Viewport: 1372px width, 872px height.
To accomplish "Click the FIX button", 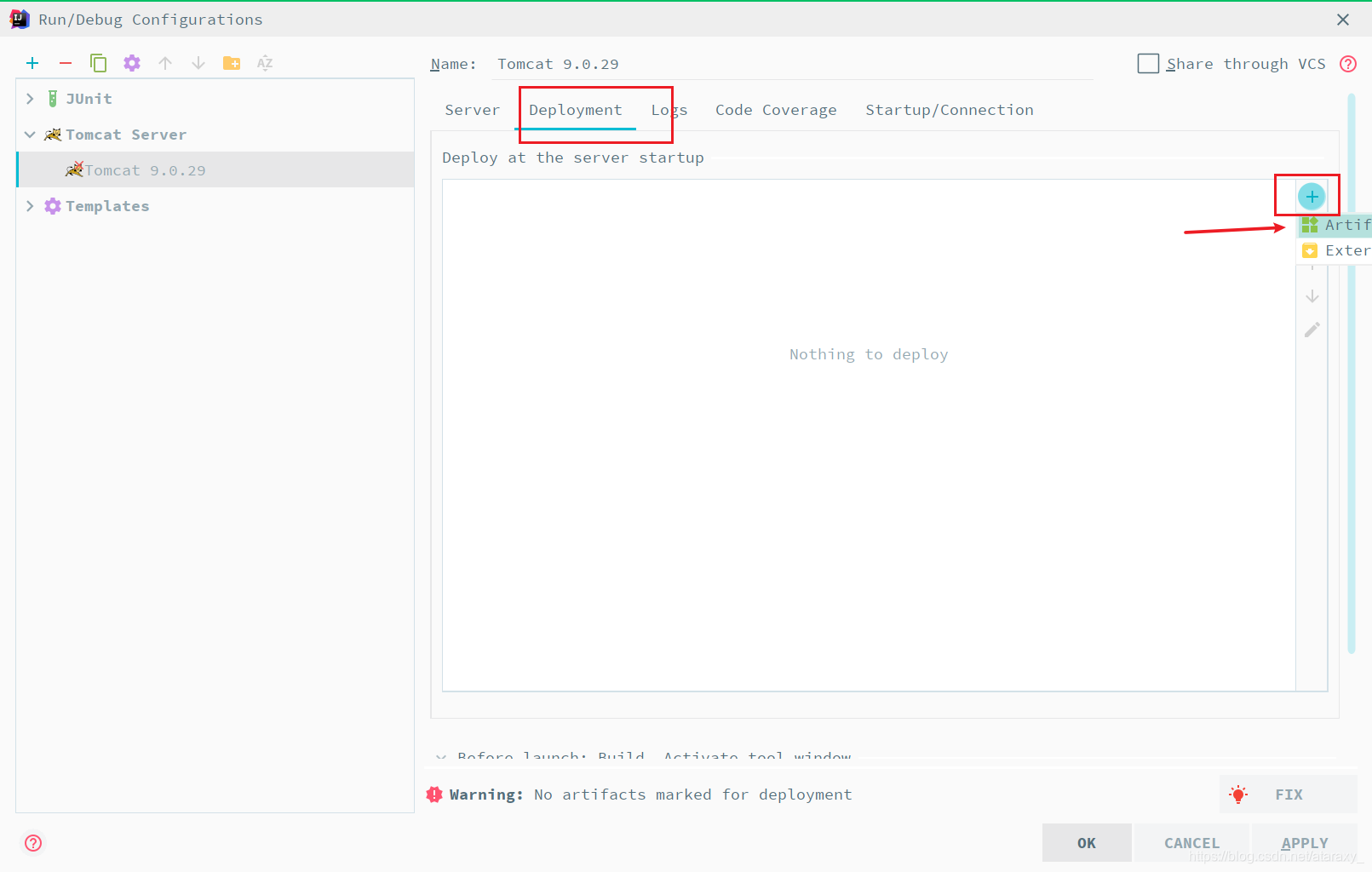I will point(1289,795).
